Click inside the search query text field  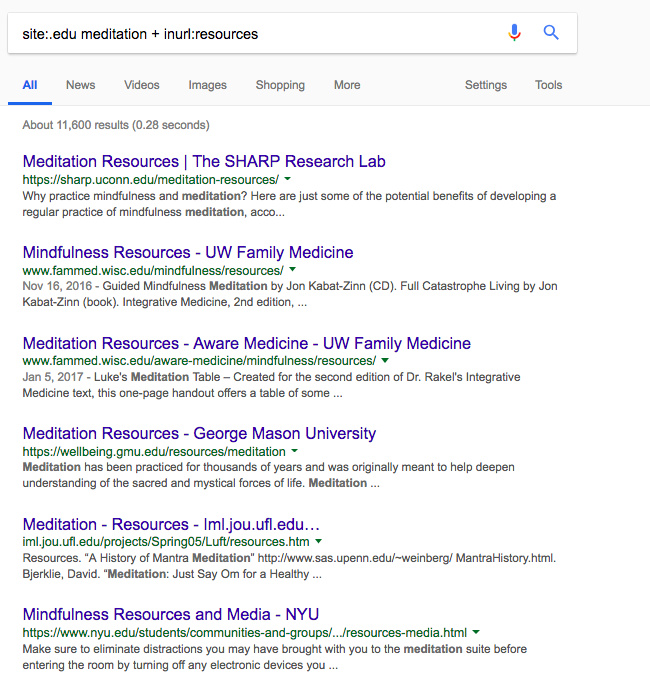point(250,34)
